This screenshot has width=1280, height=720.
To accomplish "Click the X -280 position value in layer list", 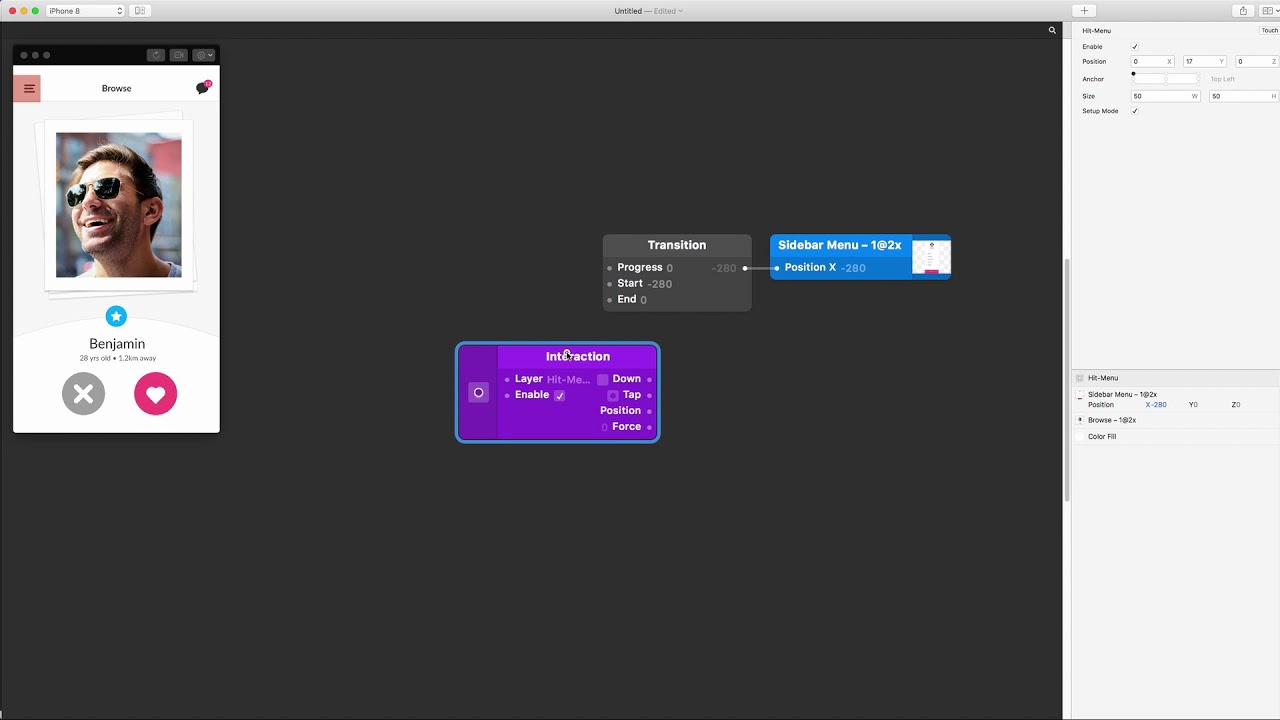I will tap(1156, 405).
